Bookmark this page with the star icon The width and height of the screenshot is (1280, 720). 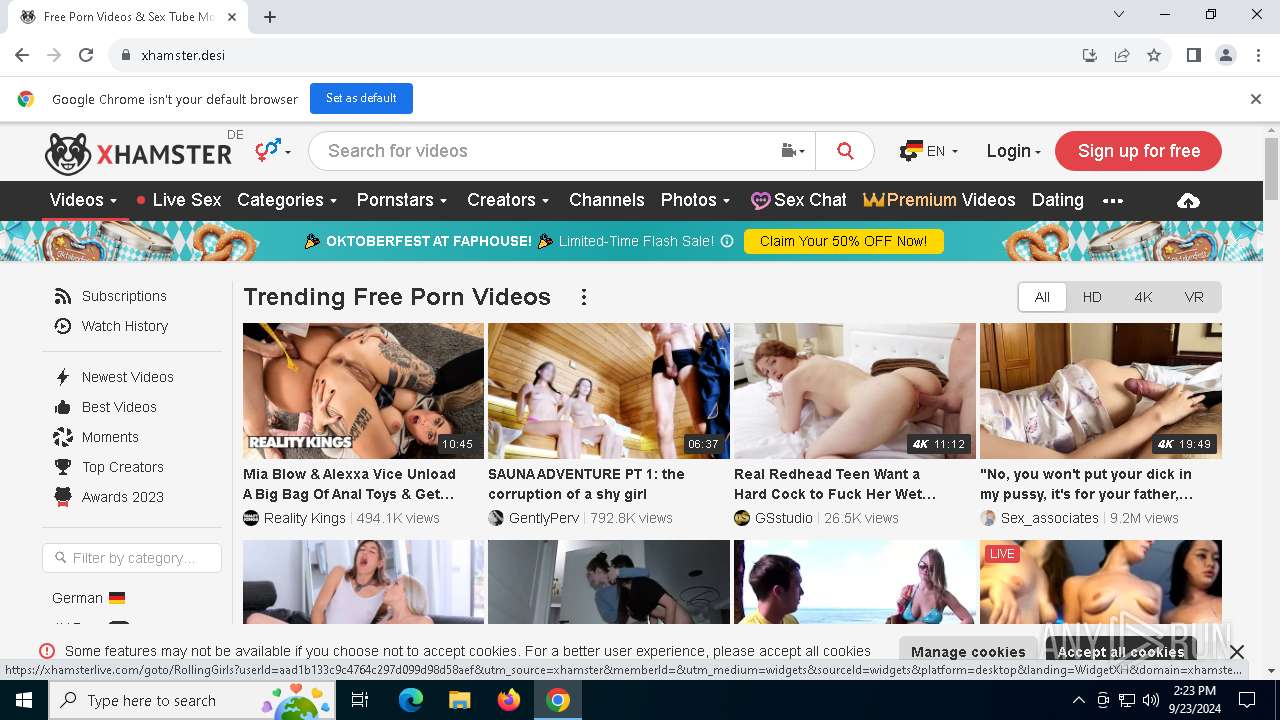(x=1154, y=55)
